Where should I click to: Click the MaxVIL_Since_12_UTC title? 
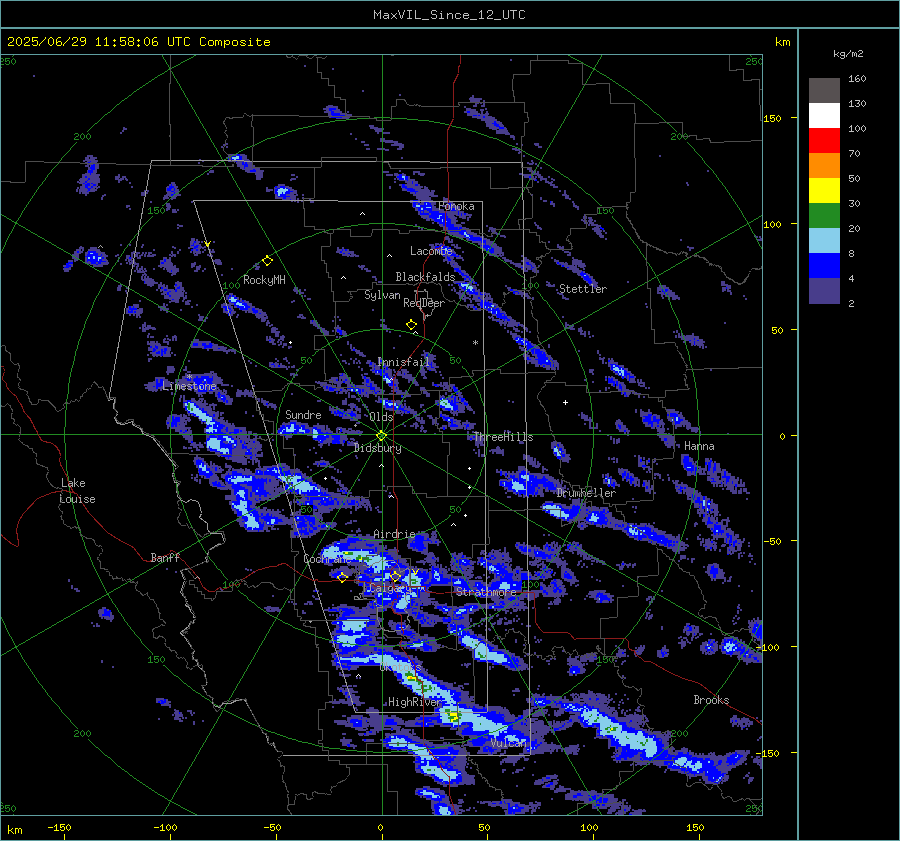point(449,15)
